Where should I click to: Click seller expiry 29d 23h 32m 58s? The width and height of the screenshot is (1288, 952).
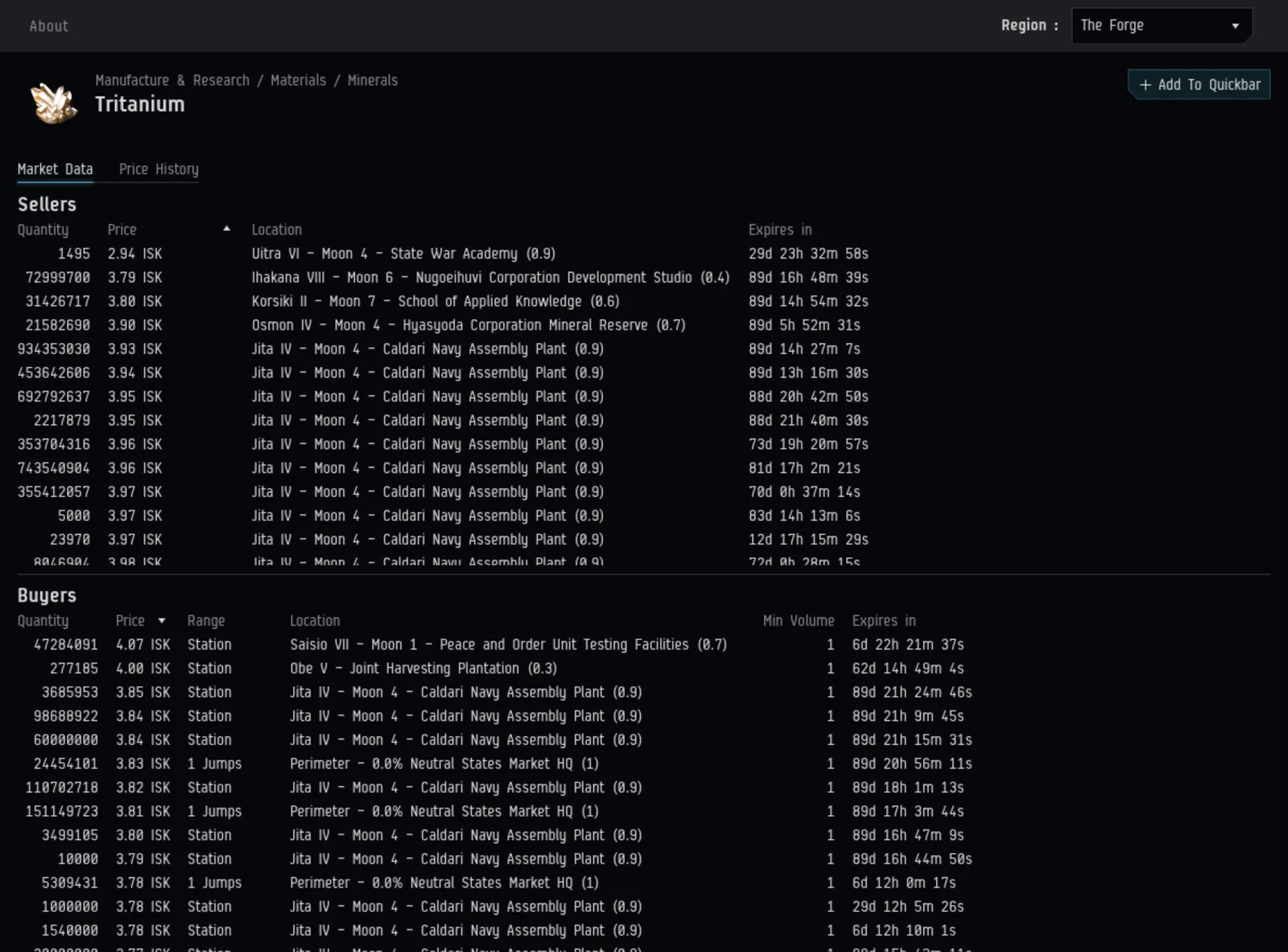(x=808, y=254)
